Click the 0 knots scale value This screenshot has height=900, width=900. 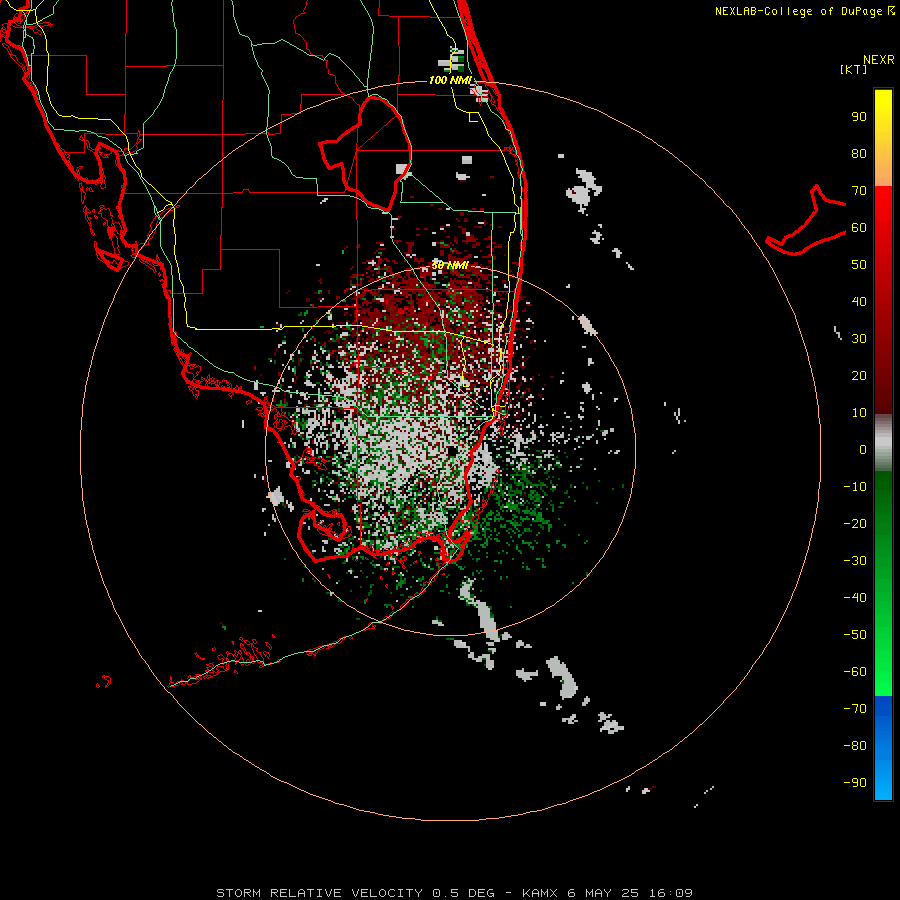pyautogui.click(x=863, y=450)
